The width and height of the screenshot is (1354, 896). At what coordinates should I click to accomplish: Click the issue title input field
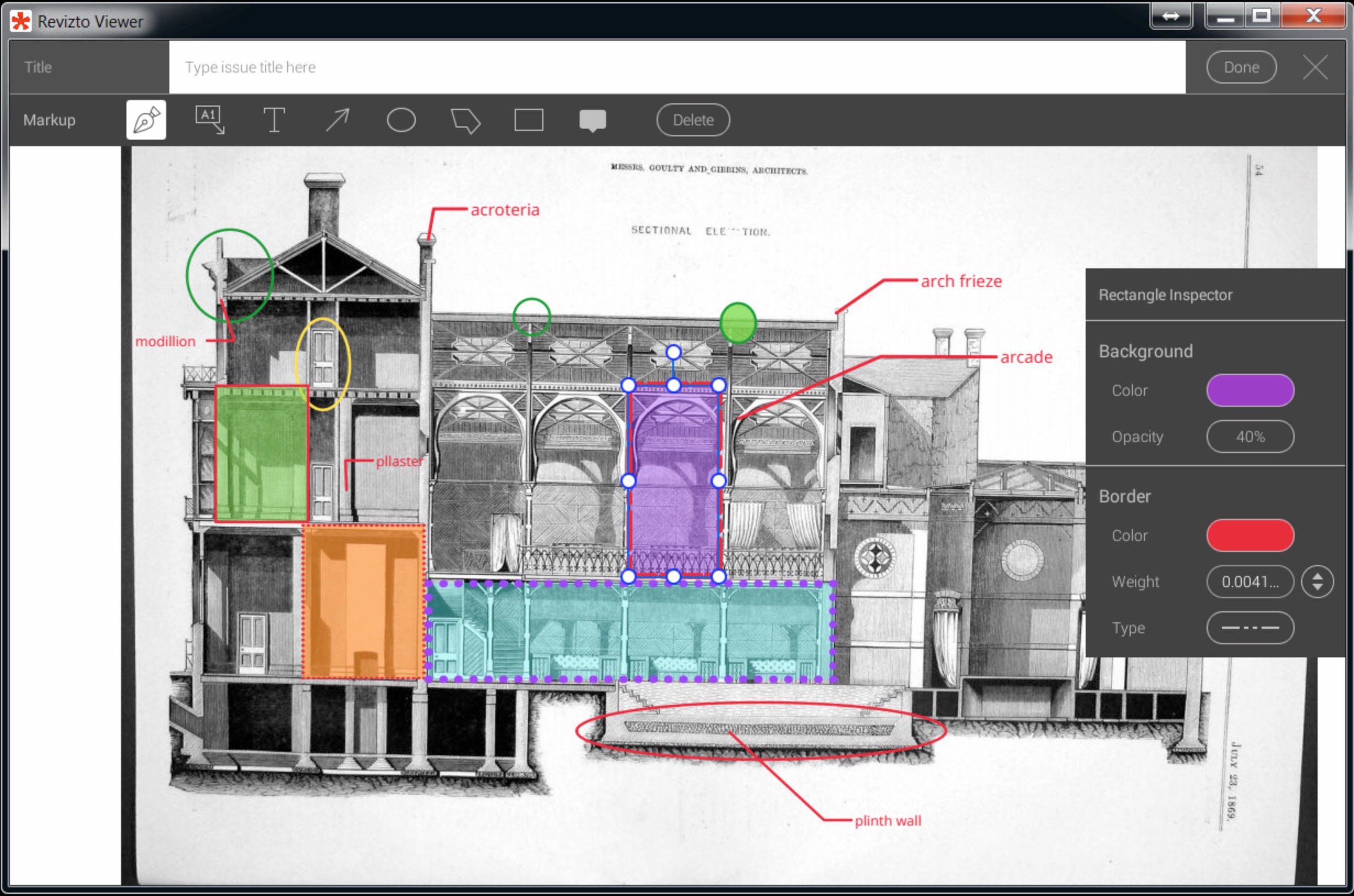[678, 67]
